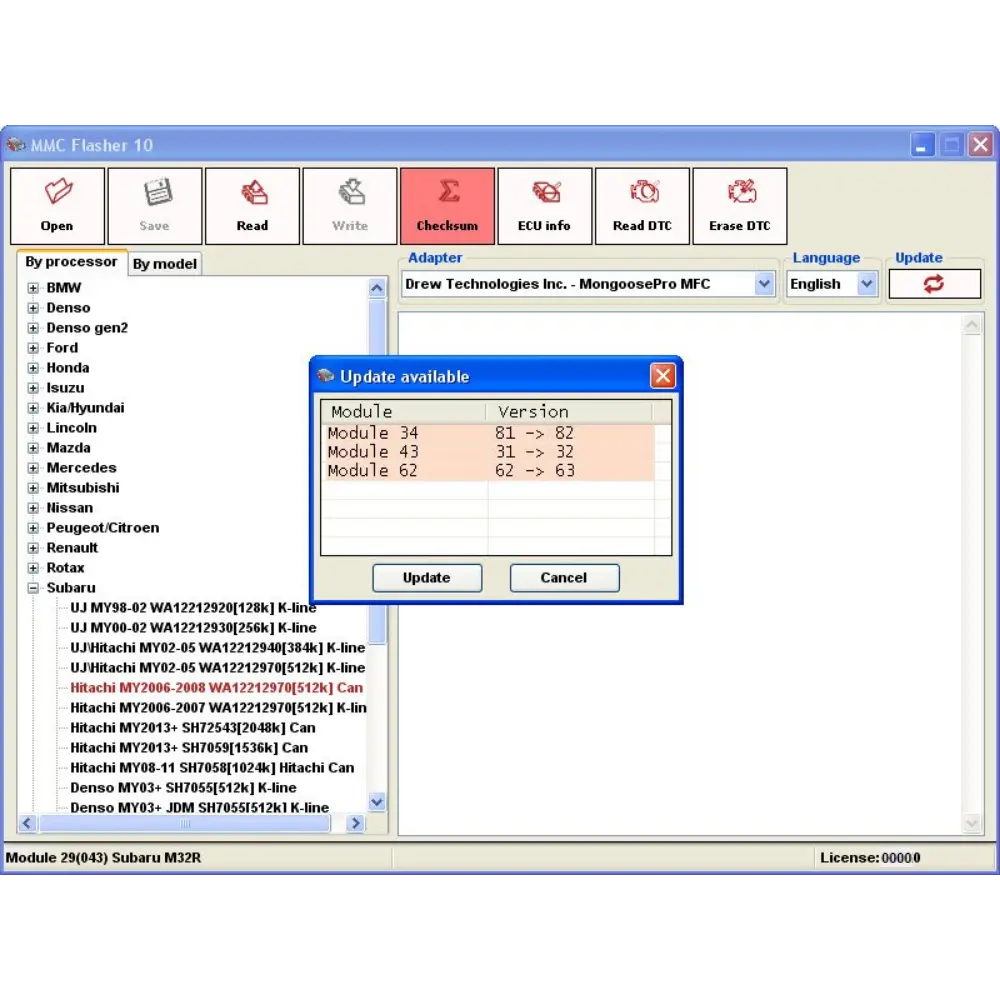Expand the Peugeot/Citroen tree node
The height and width of the screenshot is (1000, 1000).
pyautogui.click(x=33, y=528)
